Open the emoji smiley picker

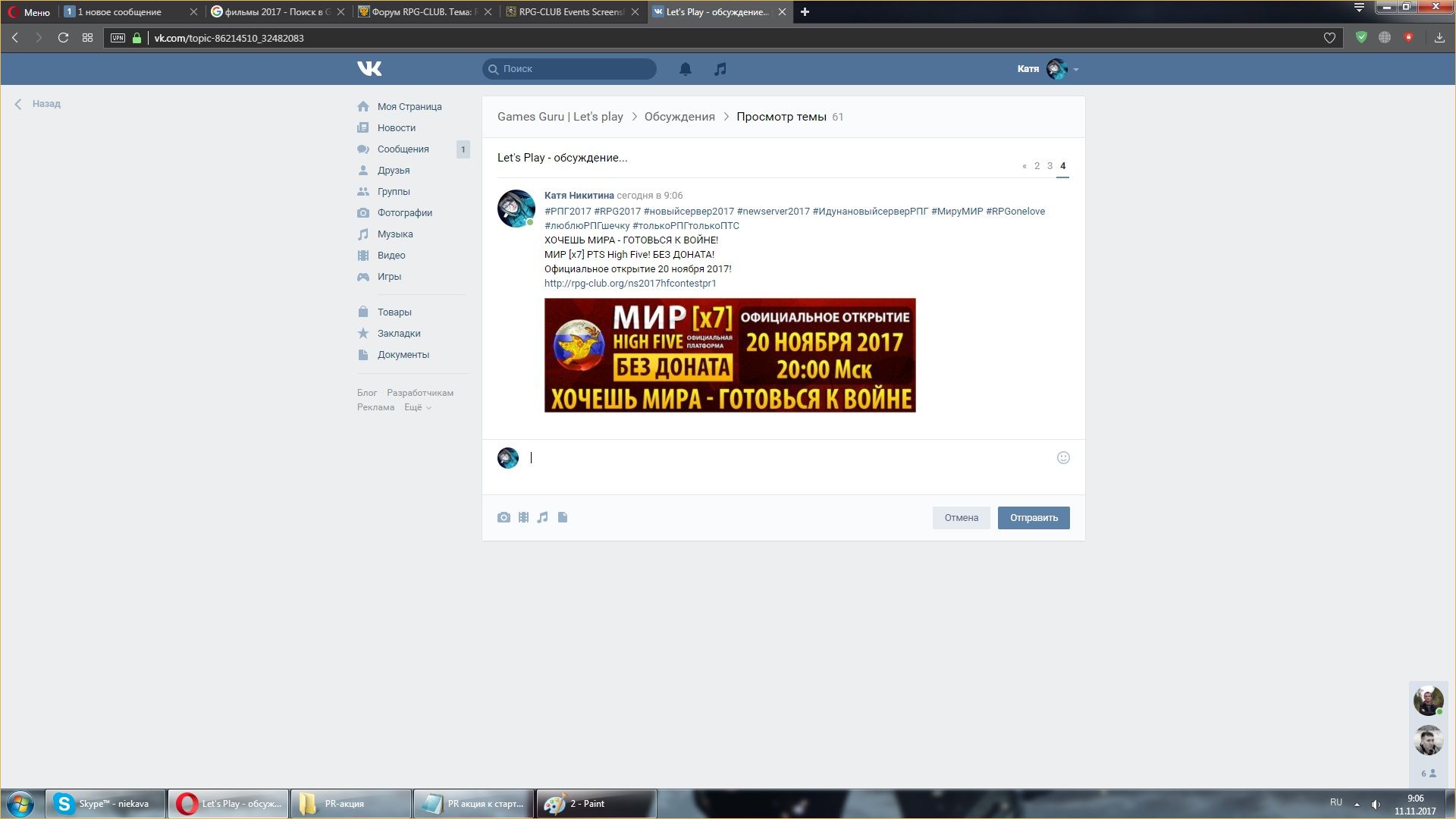click(x=1063, y=457)
